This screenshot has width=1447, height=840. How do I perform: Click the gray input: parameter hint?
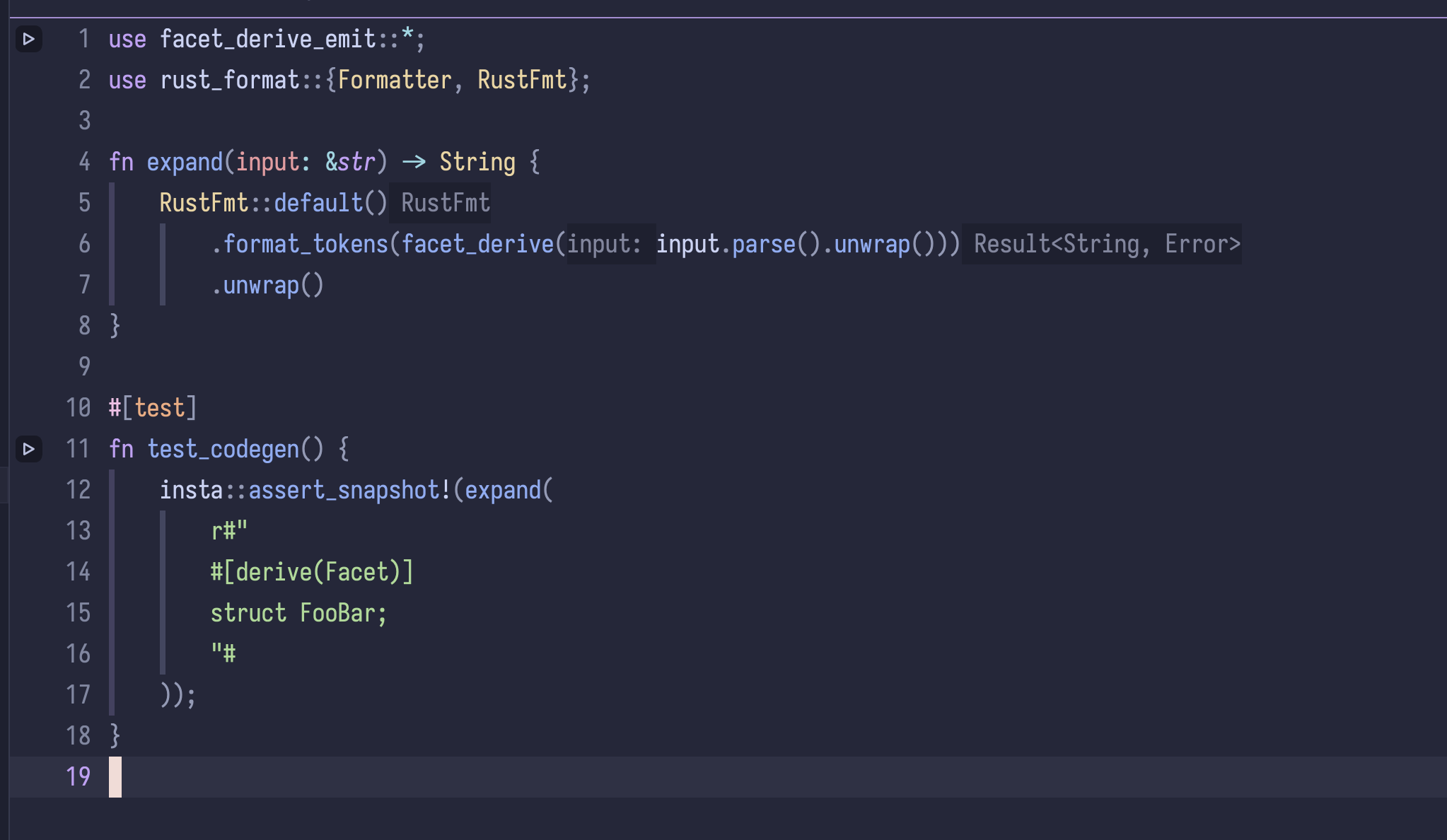click(604, 245)
